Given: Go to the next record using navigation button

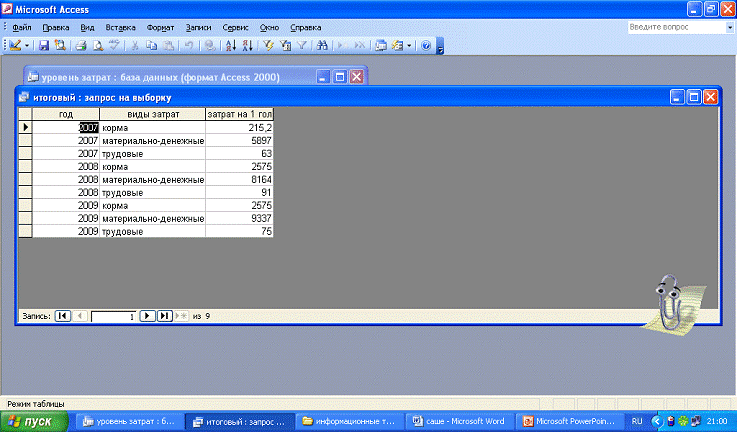Looking at the screenshot, I should pyautogui.click(x=146, y=316).
